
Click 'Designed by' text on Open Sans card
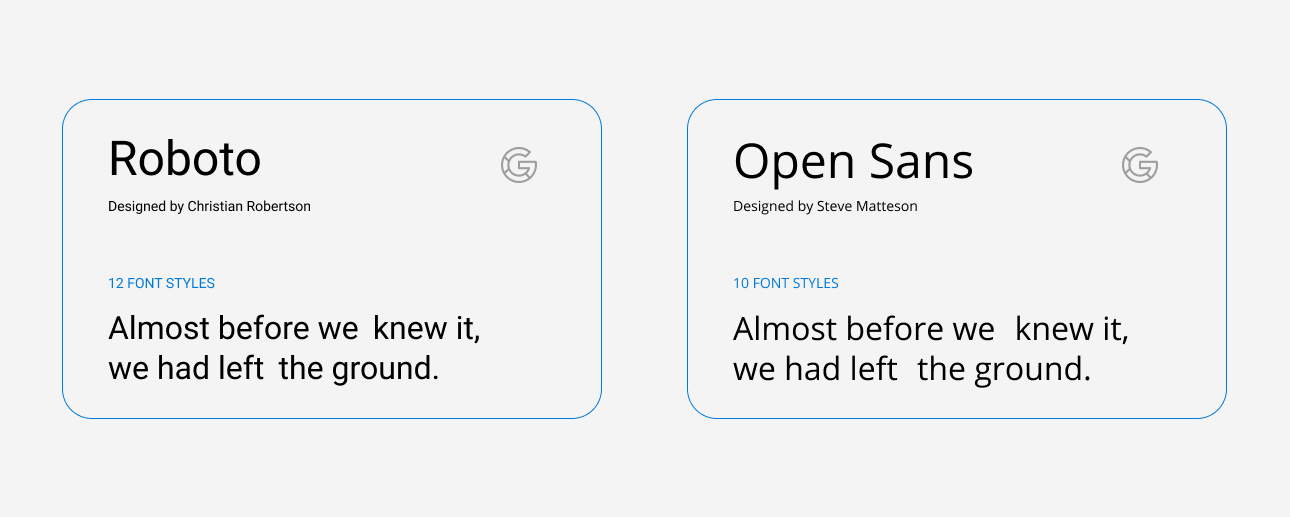tap(773, 207)
